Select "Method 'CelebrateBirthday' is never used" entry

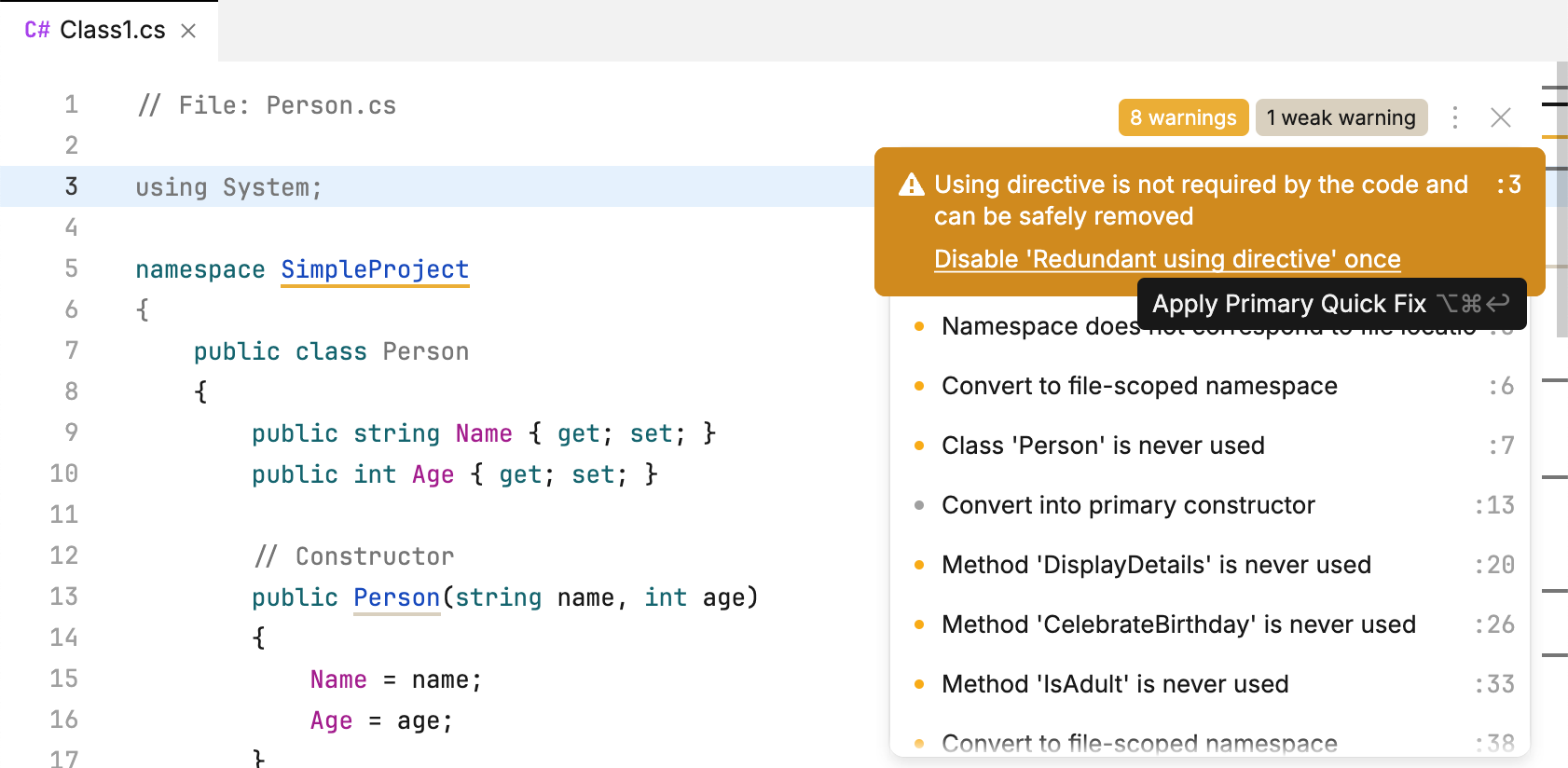(x=1178, y=624)
